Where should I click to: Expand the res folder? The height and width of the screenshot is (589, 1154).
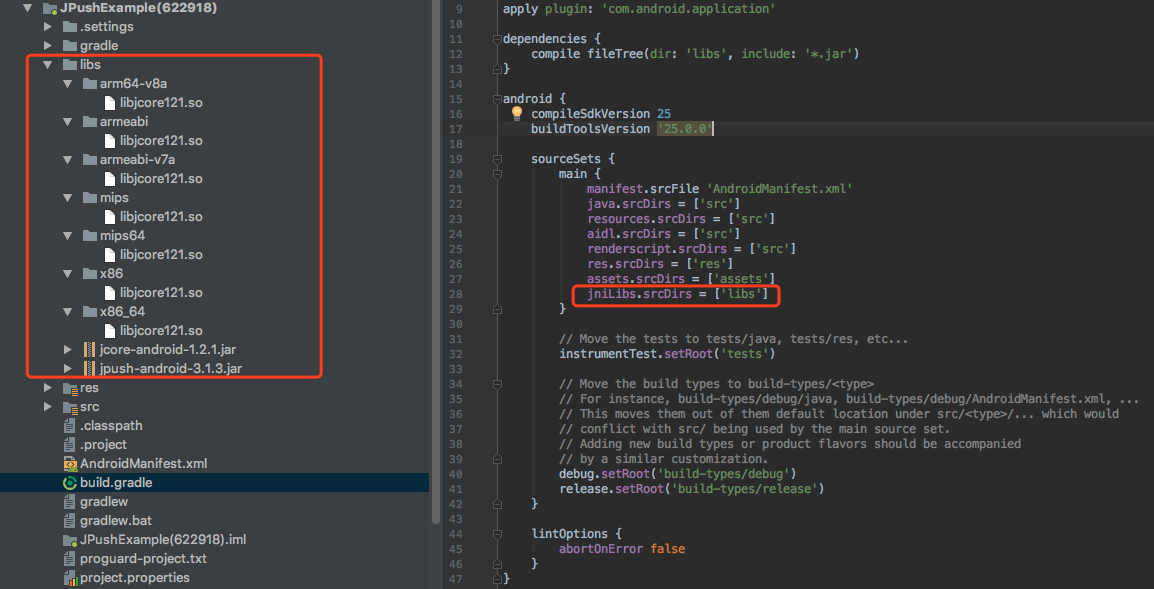click(x=48, y=387)
